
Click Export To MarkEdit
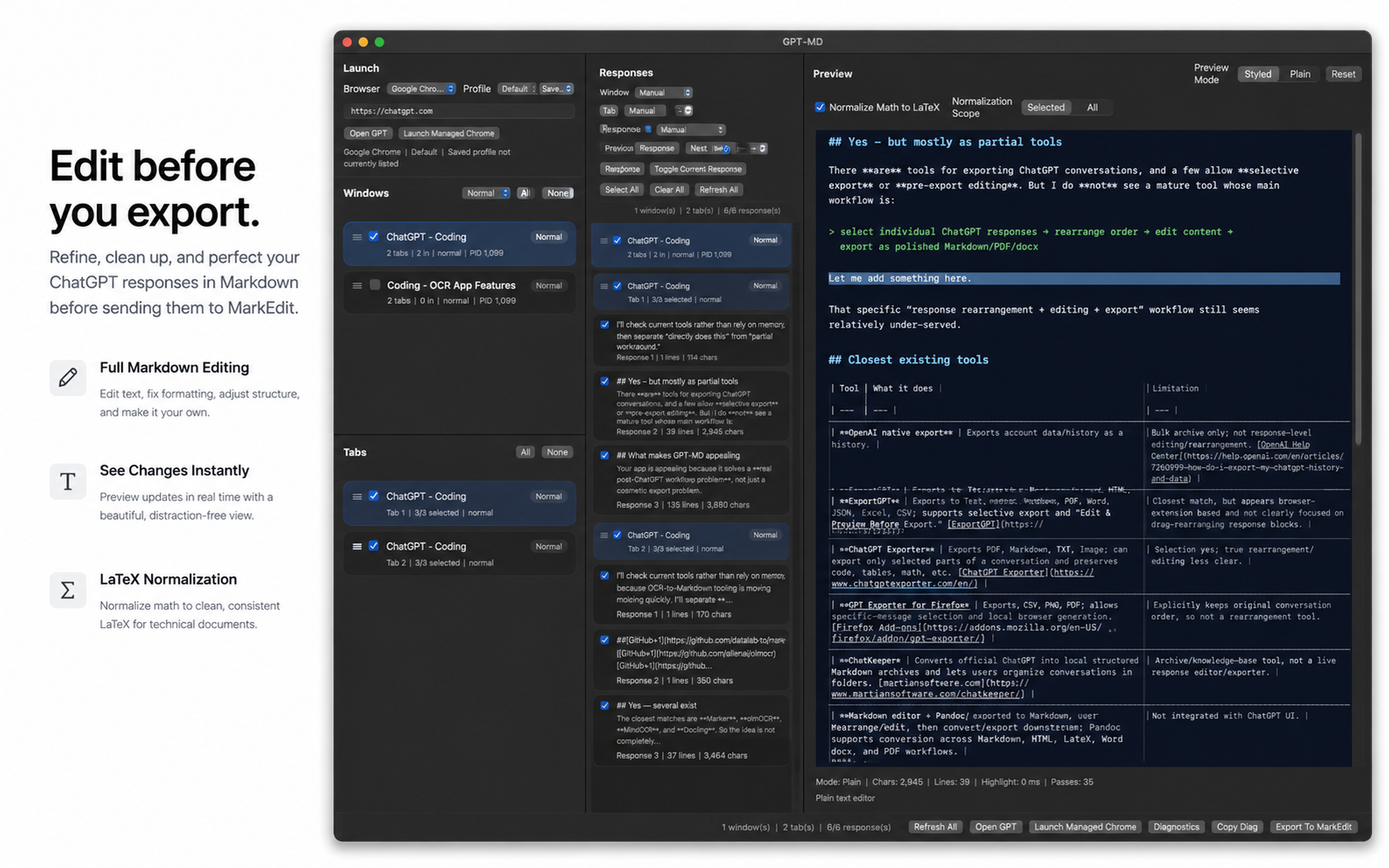1314,827
